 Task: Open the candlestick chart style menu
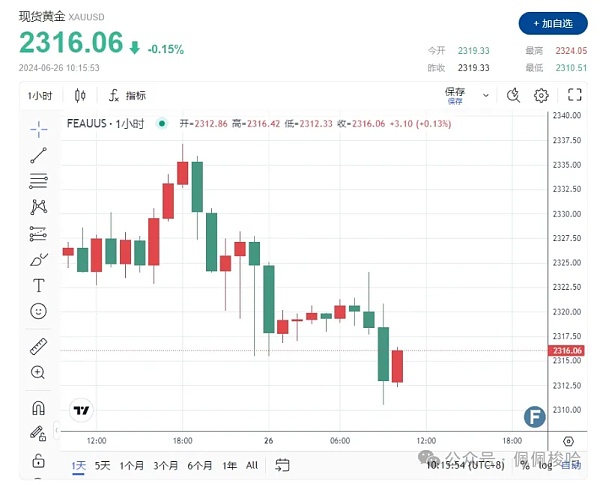click(80, 95)
